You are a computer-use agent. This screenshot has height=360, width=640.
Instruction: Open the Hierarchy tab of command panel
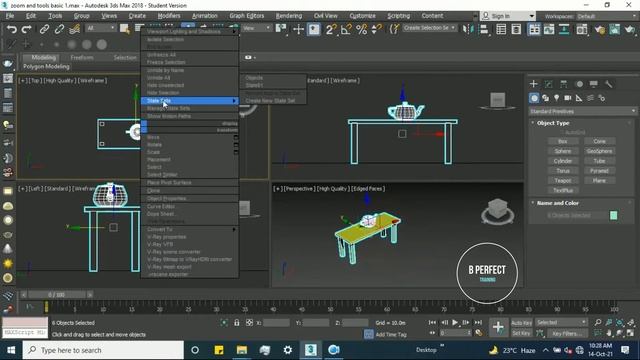(x=564, y=84)
